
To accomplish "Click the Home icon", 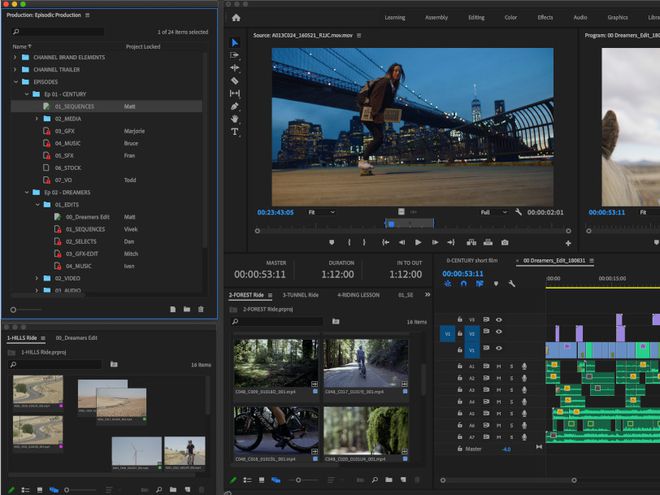I will tap(236, 18).
